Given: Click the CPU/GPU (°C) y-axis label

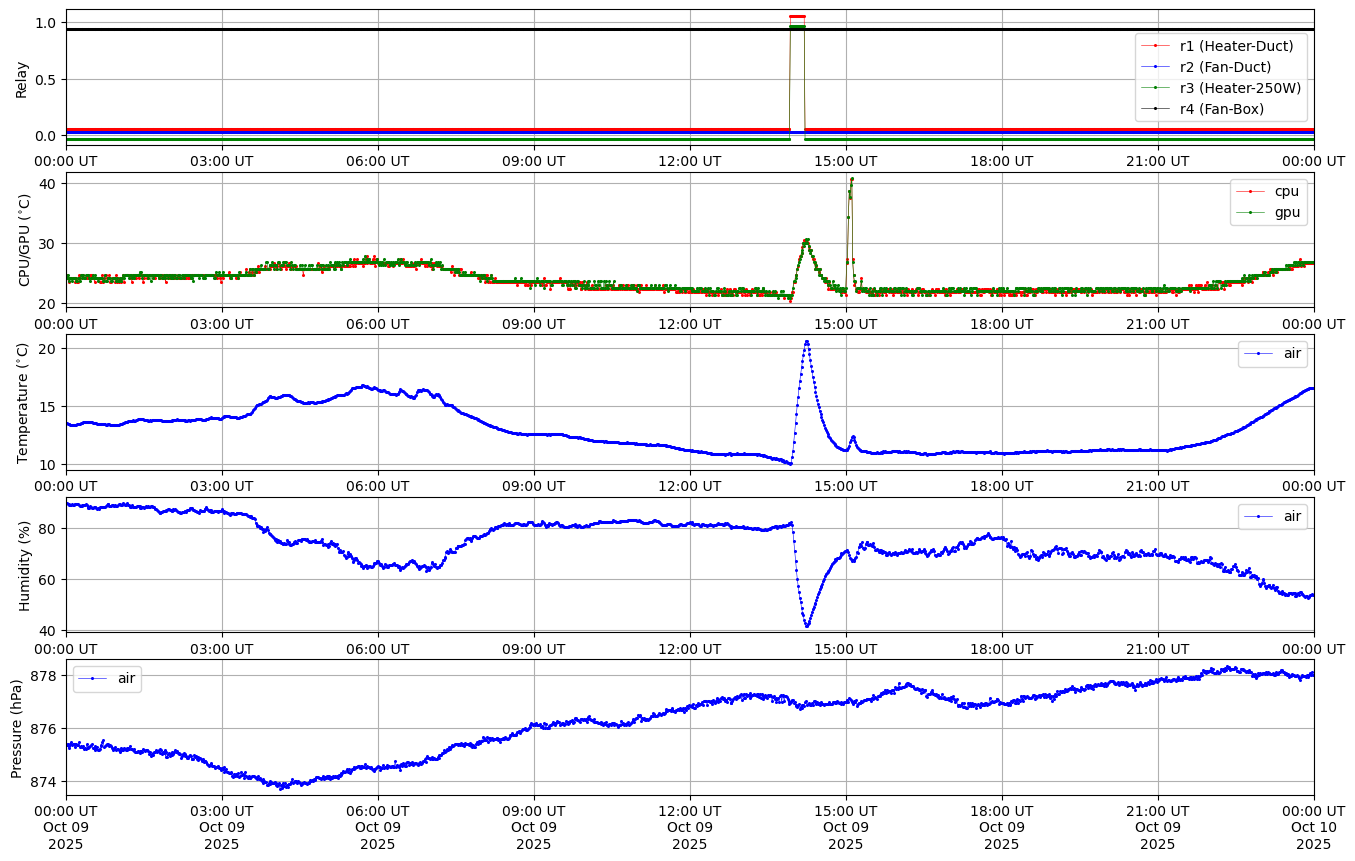Looking at the screenshot, I should (25, 240).
